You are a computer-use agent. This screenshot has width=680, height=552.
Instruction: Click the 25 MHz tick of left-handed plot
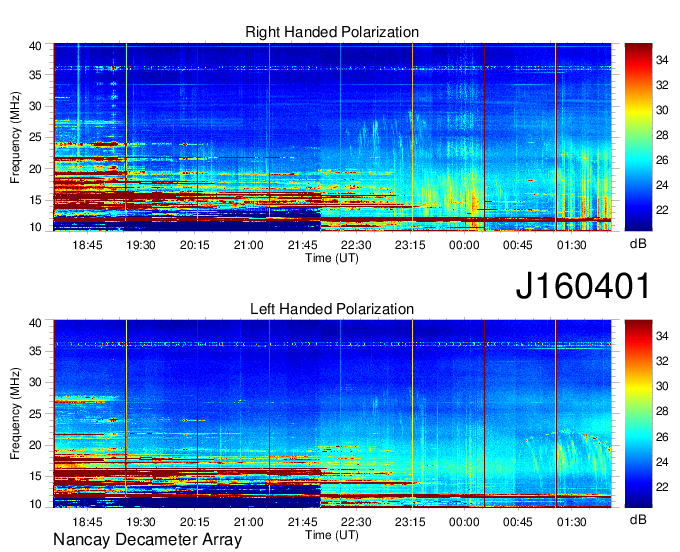click(x=35, y=414)
